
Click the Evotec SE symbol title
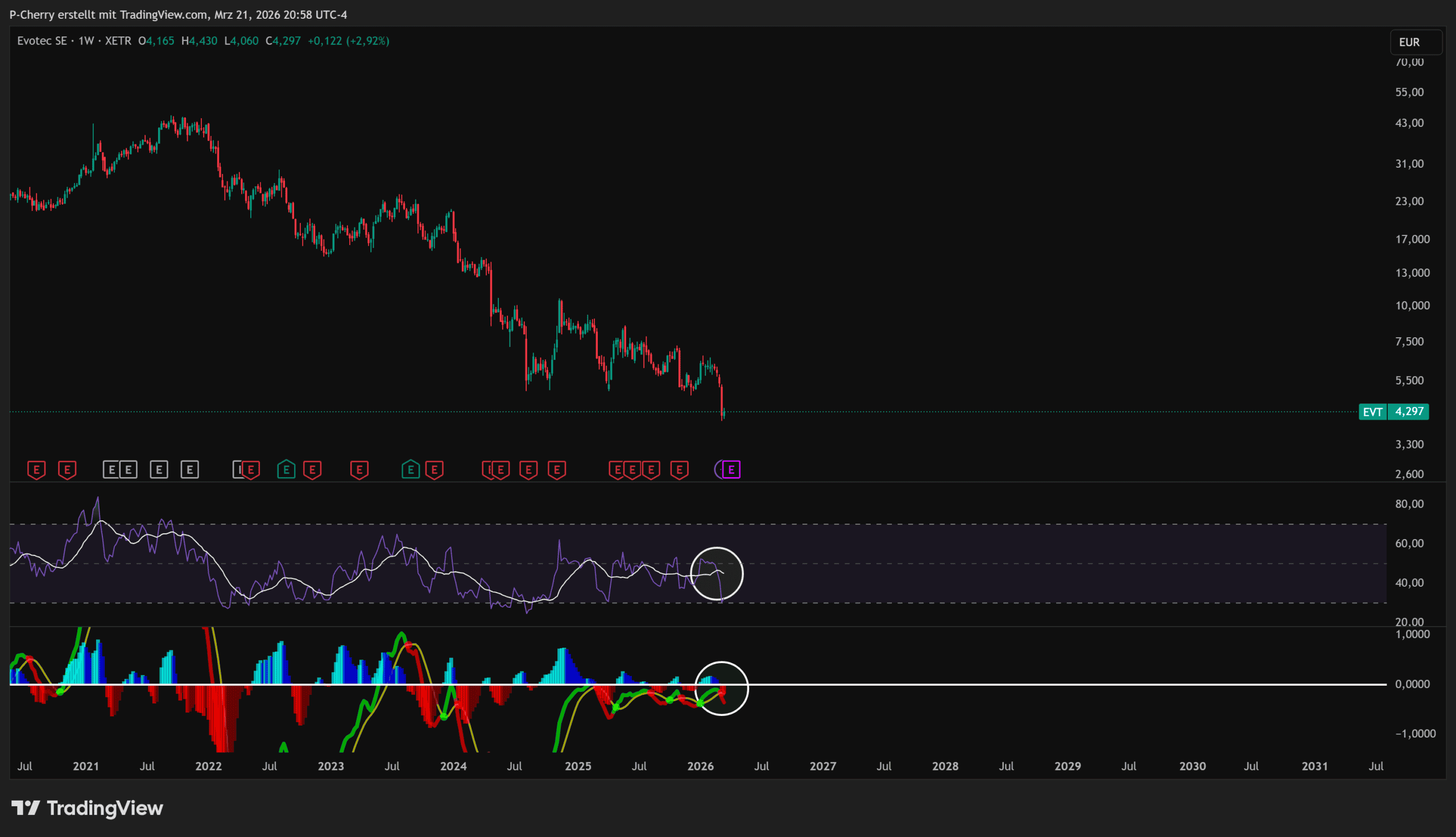(42, 41)
